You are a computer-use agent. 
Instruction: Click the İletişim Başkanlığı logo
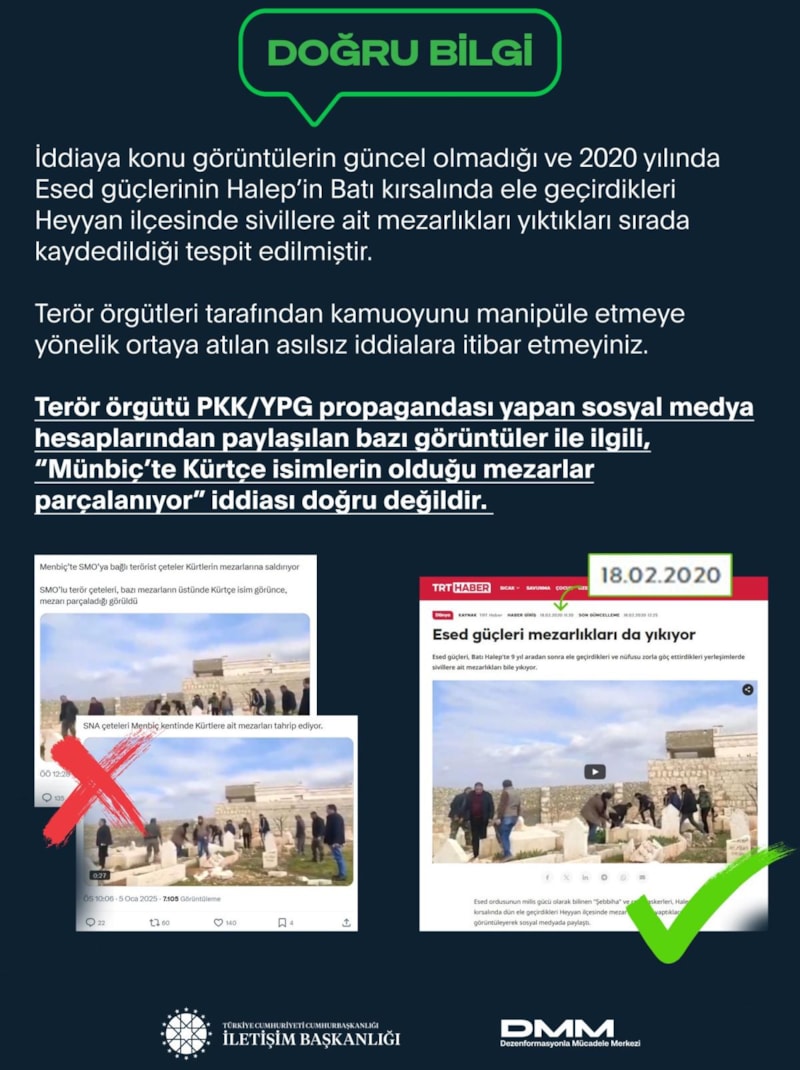point(281,1033)
